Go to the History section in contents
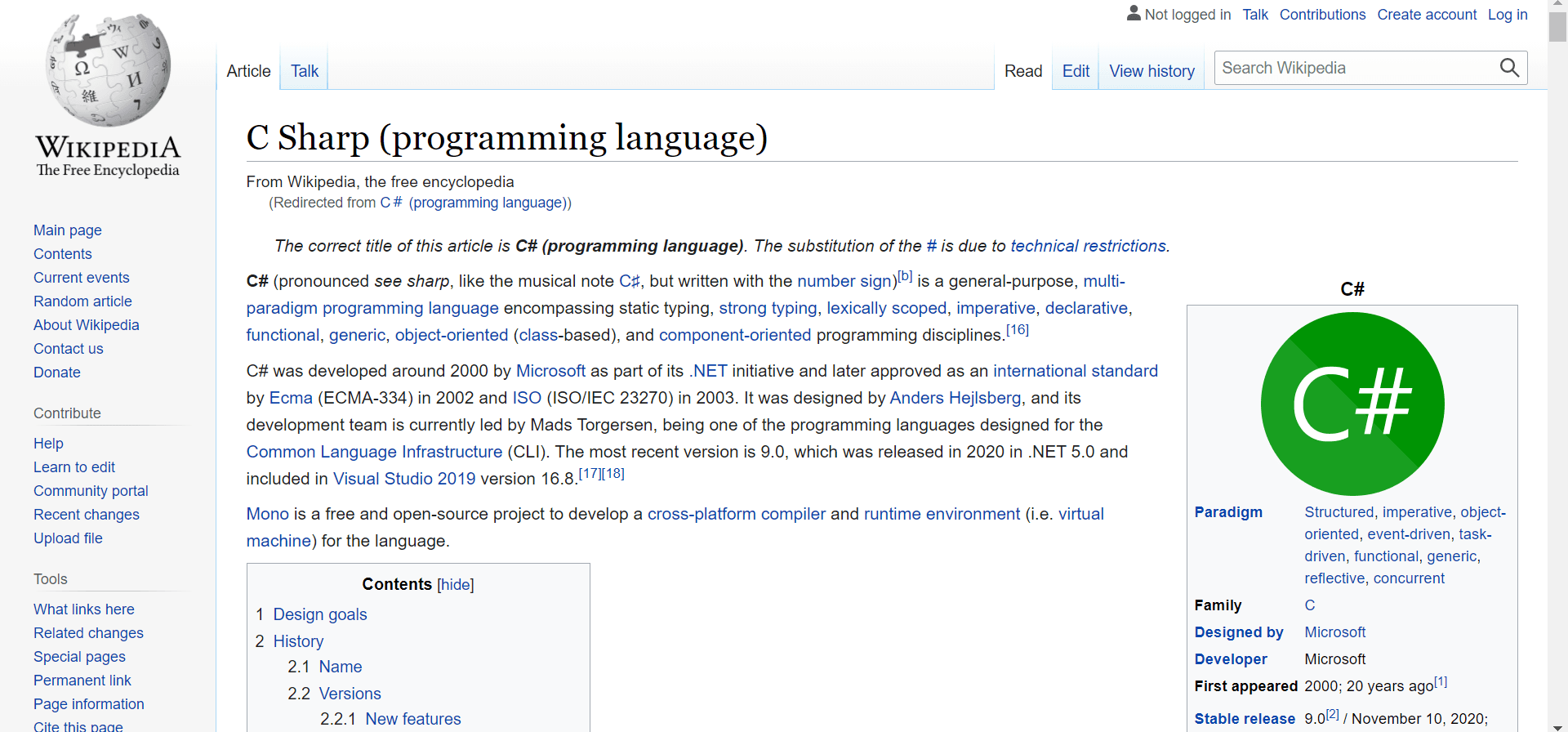Image resolution: width=1568 pixels, height=732 pixels. pos(298,641)
